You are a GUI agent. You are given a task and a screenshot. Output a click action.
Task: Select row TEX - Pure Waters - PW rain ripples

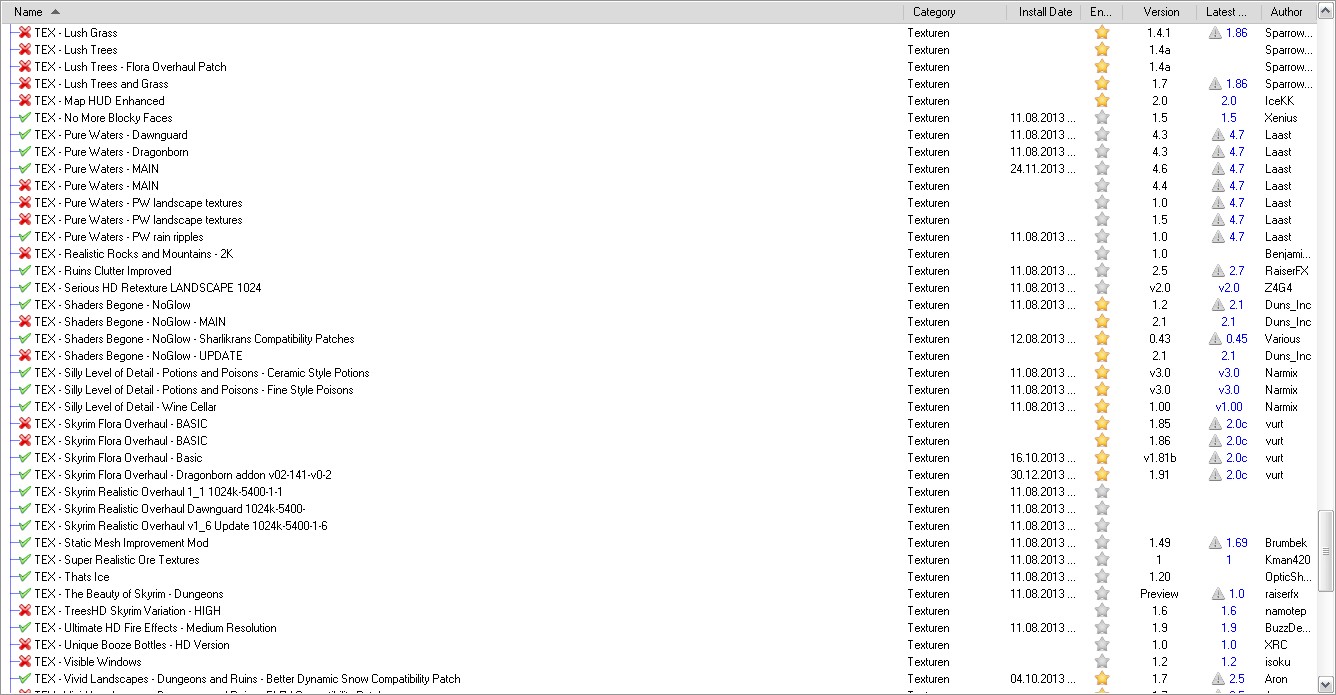[660, 237]
